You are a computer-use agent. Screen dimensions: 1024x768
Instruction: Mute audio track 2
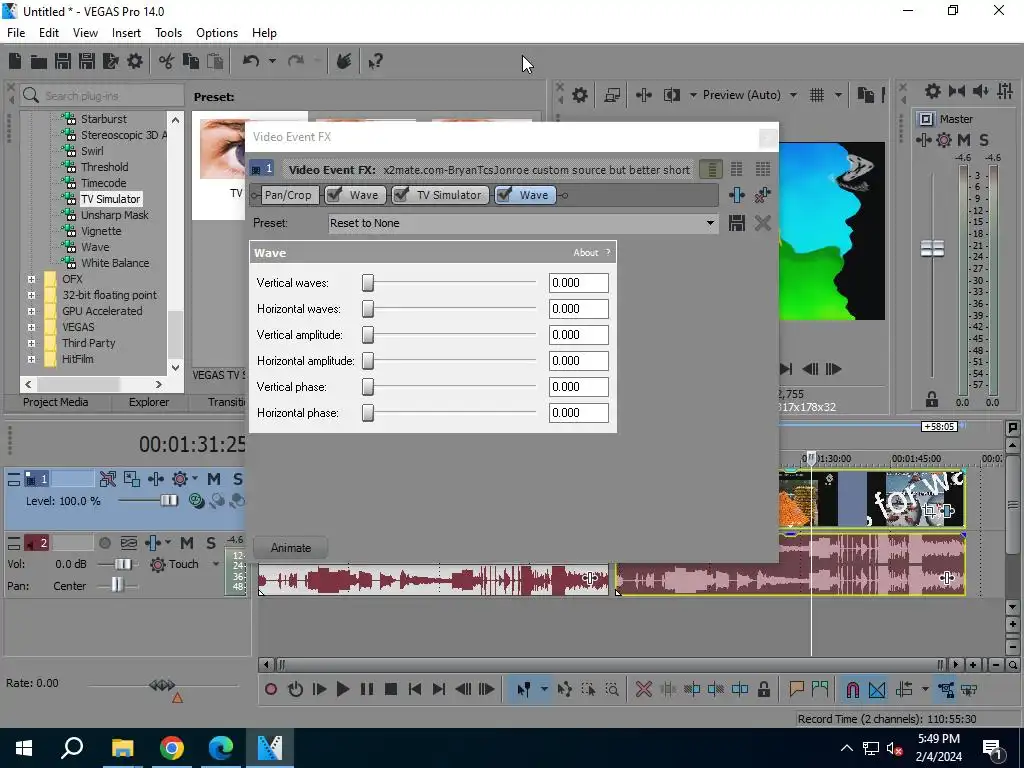(x=187, y=543)
